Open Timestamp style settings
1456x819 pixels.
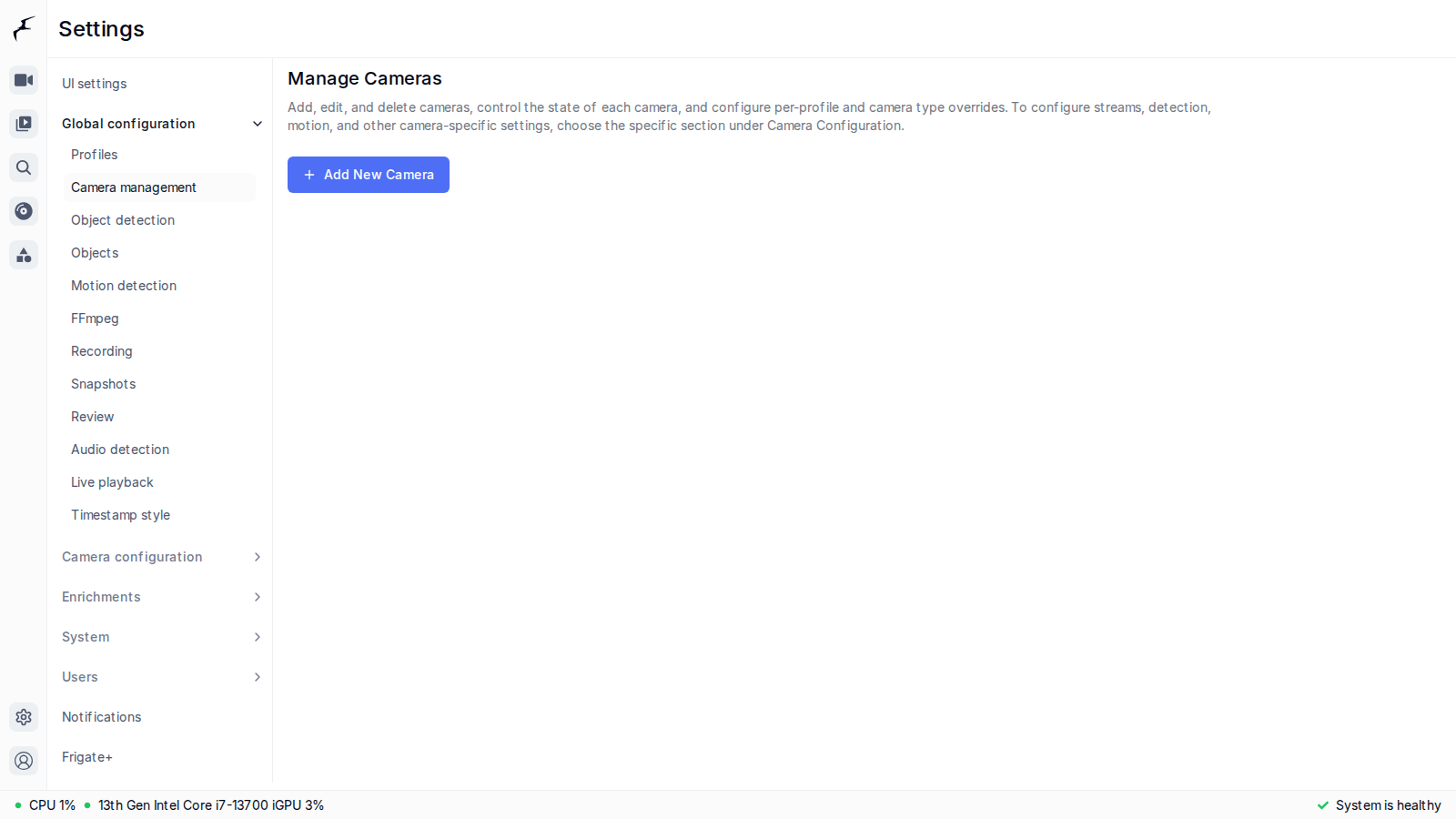159,515
